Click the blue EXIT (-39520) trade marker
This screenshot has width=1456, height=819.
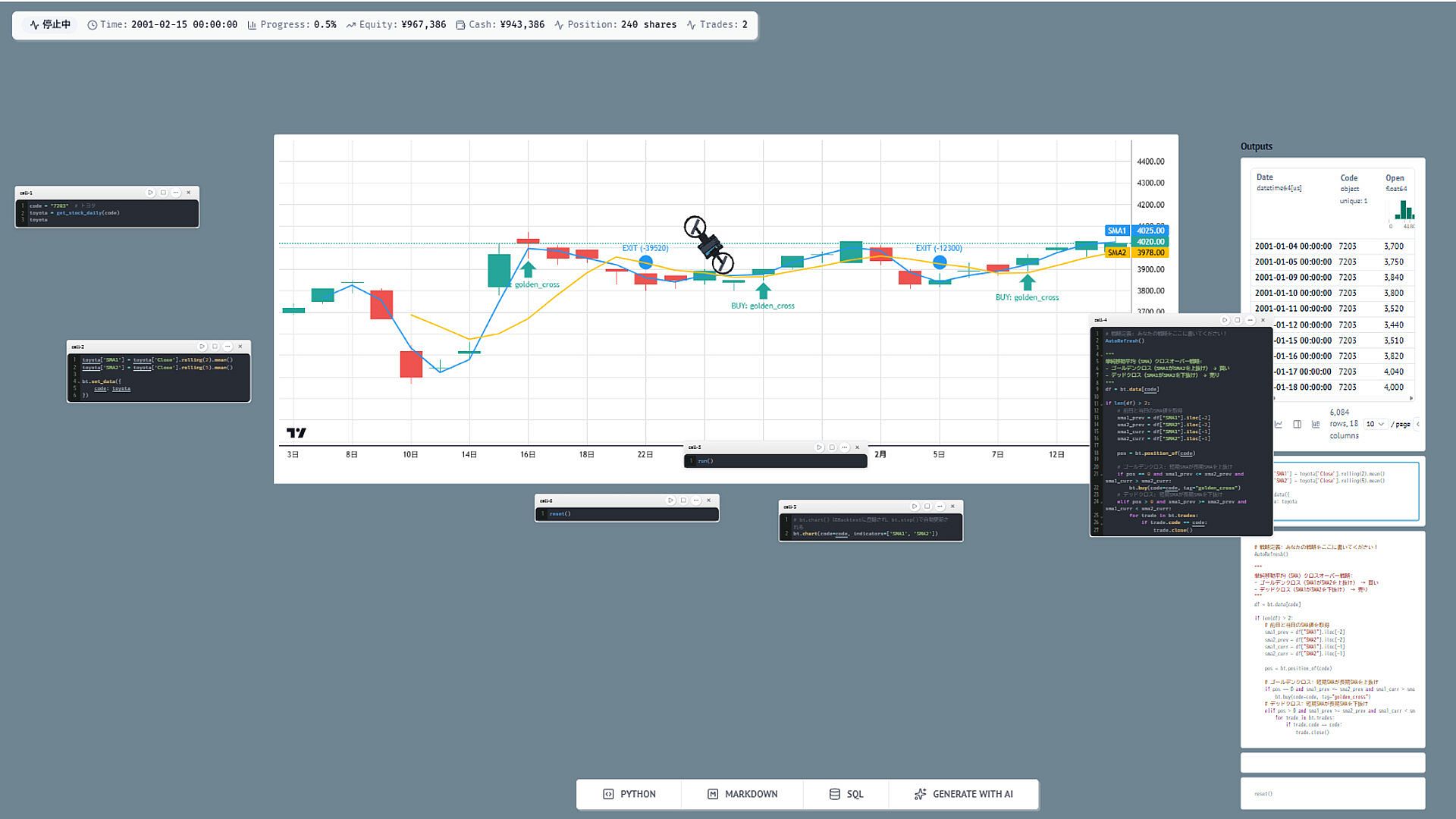click(x=645, y=262)
